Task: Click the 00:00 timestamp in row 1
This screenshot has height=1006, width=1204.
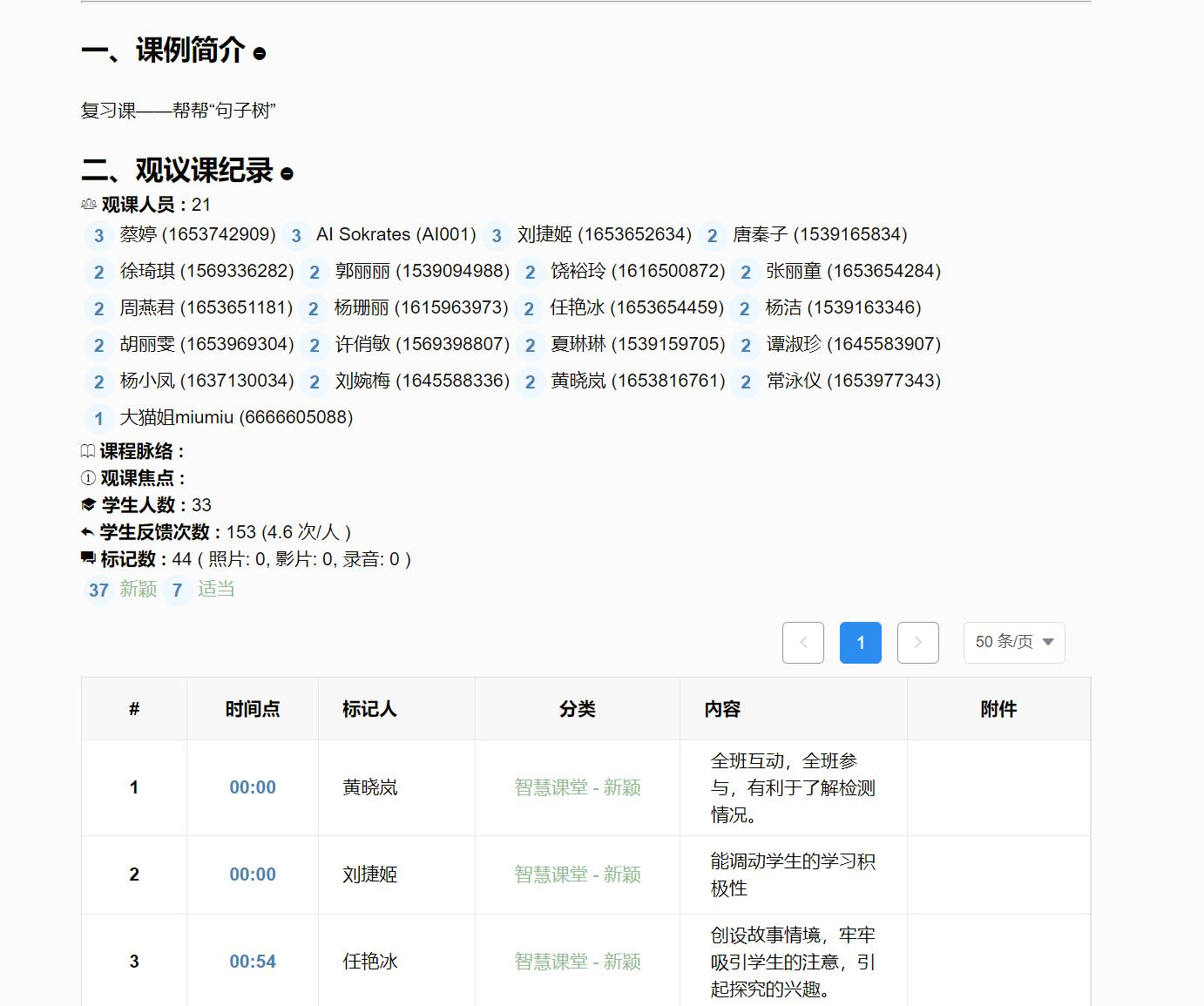Action: tap(253, 787)
